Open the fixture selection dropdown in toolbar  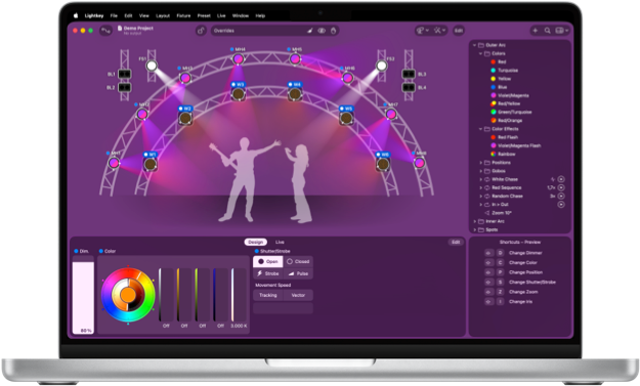[x=422, y=31]
